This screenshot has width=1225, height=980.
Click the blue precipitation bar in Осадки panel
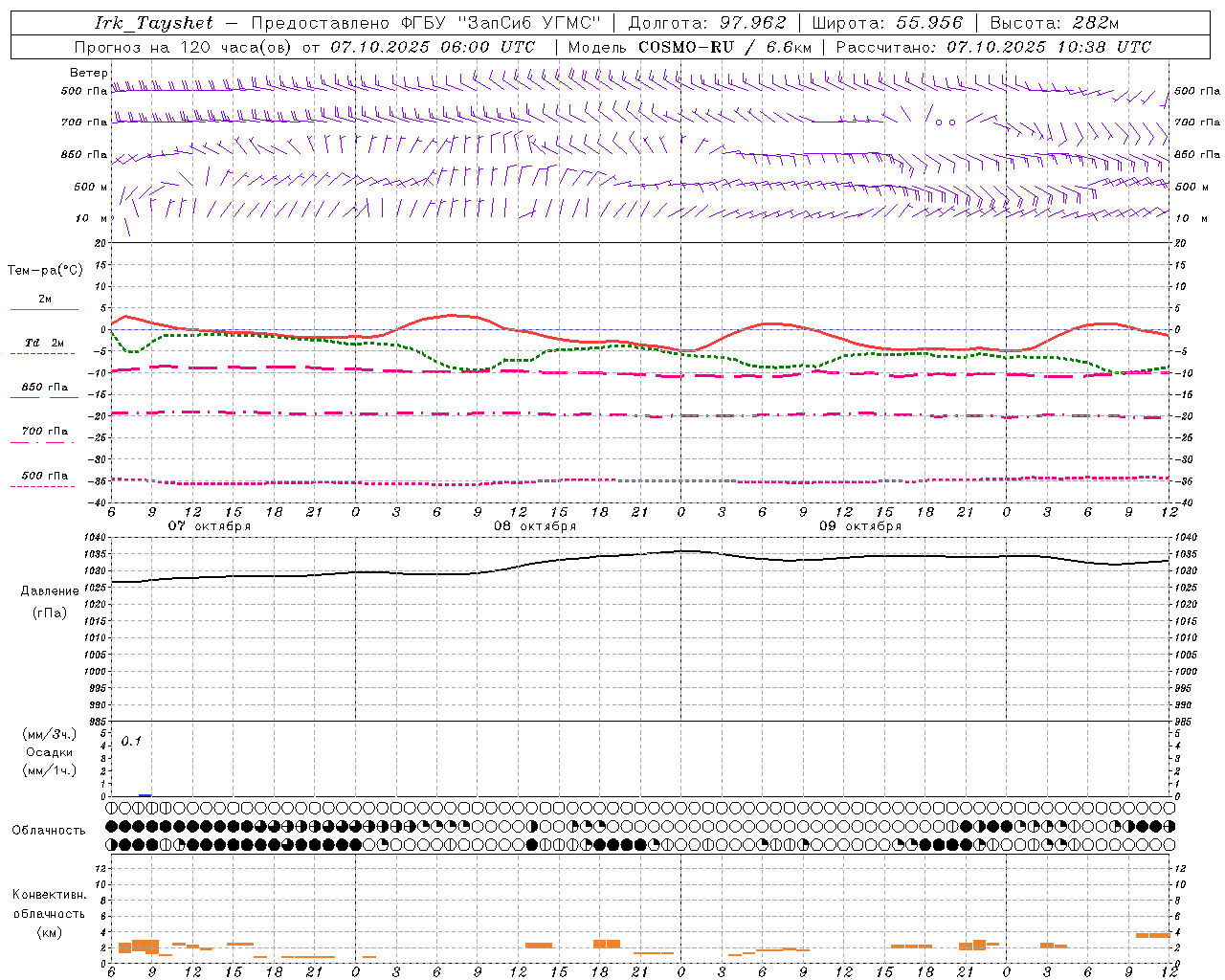coord(145,794)
